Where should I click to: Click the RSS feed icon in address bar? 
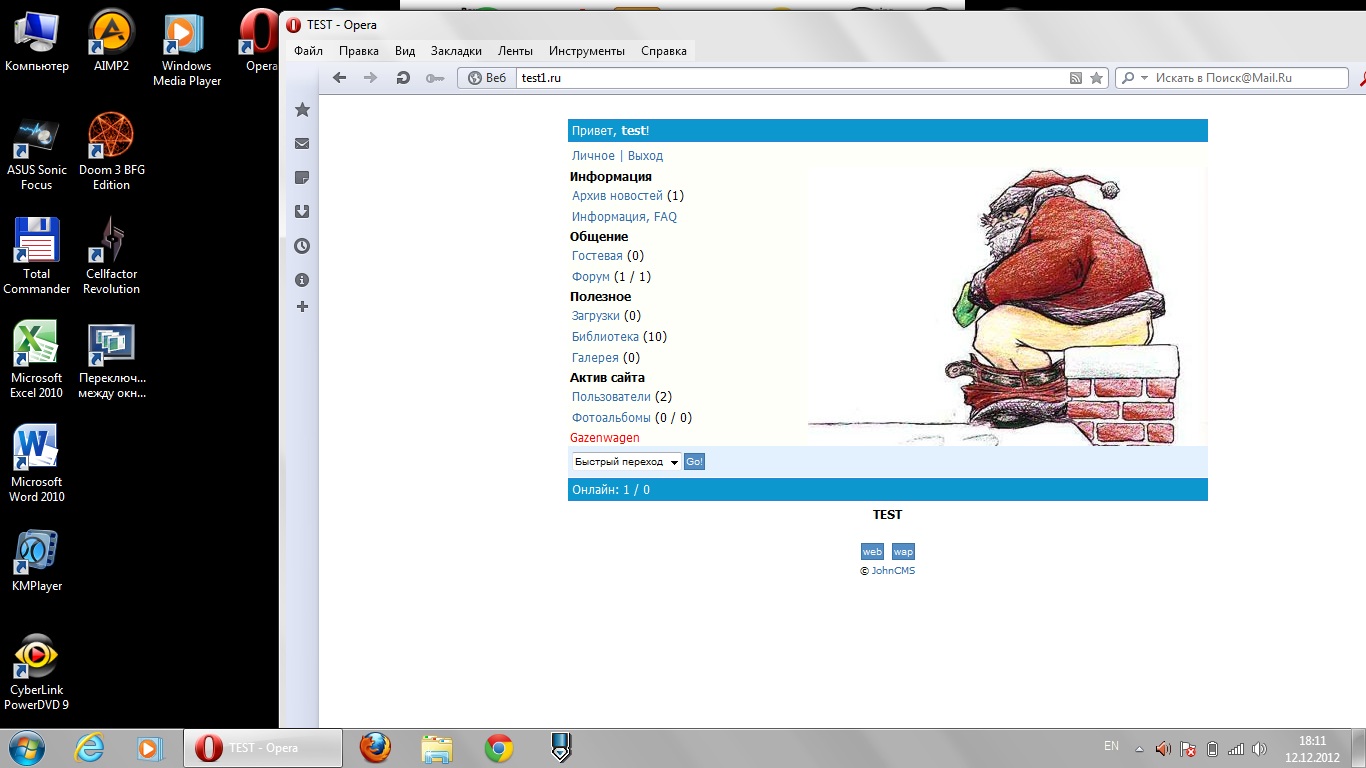click(1076, 78)
